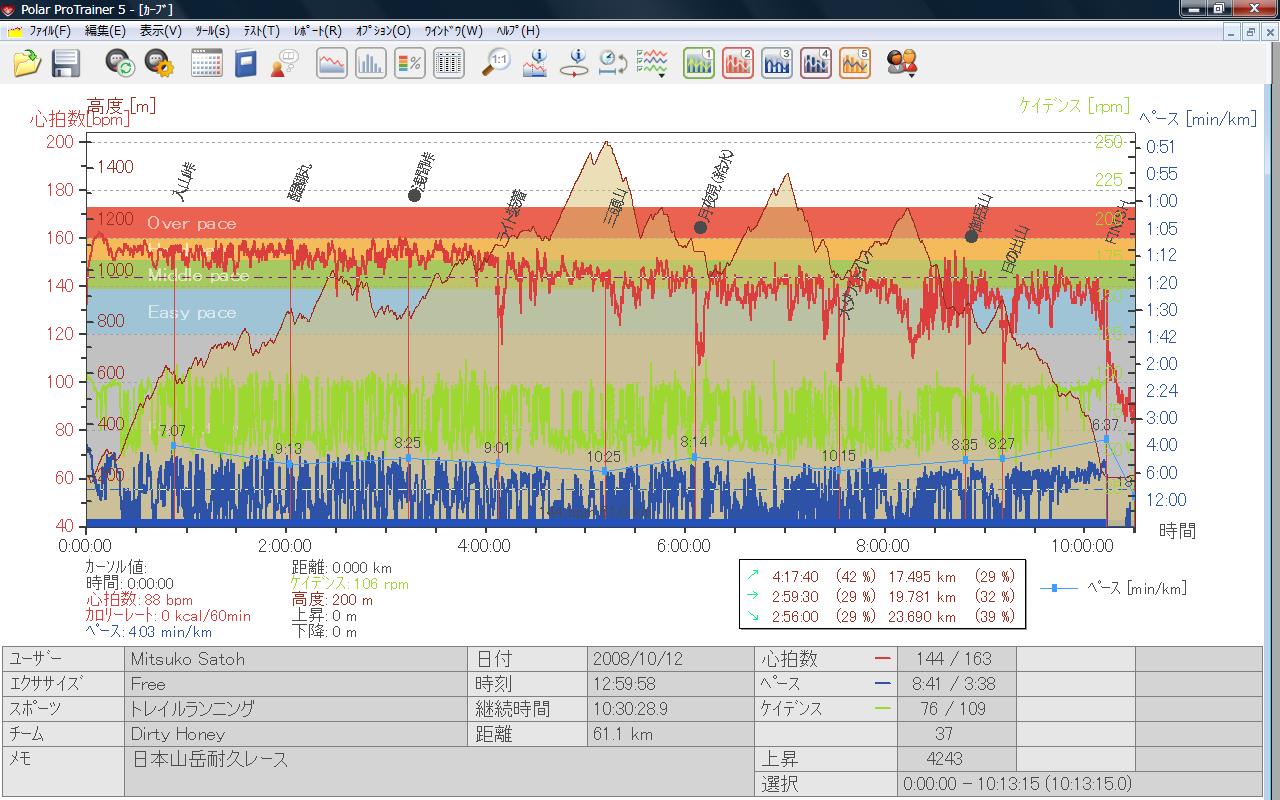Show bar chart view icon
Viewport: 1280px width, 800px height.
371,64
